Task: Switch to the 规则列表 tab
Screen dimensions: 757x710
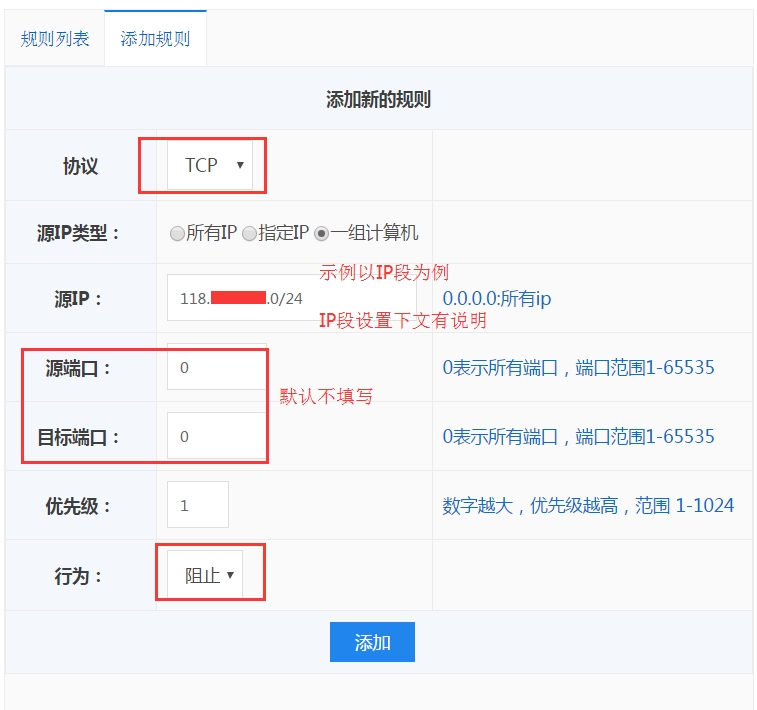Action: [55, 39]
